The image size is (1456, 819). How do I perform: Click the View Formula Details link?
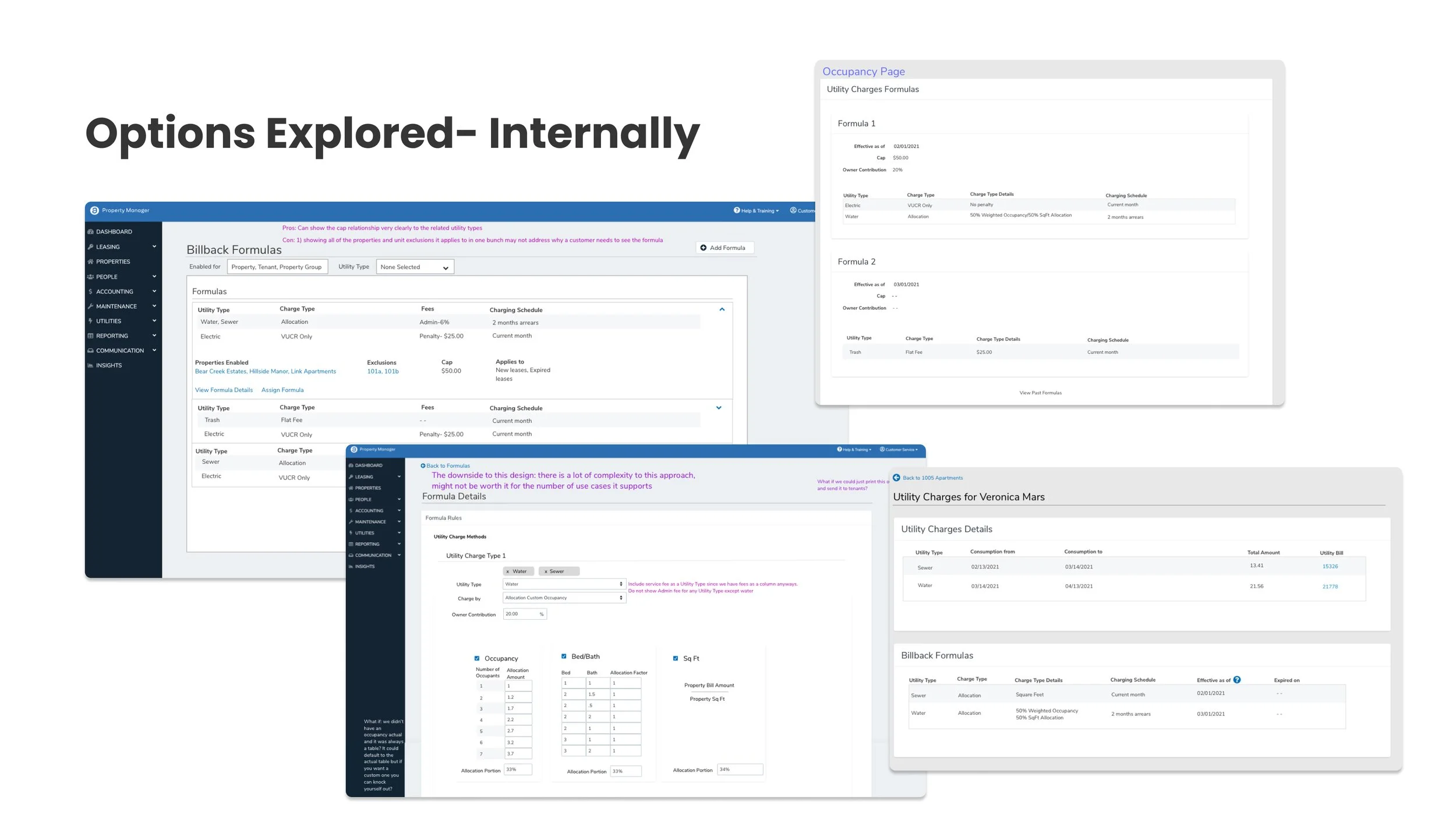(224, 390)
